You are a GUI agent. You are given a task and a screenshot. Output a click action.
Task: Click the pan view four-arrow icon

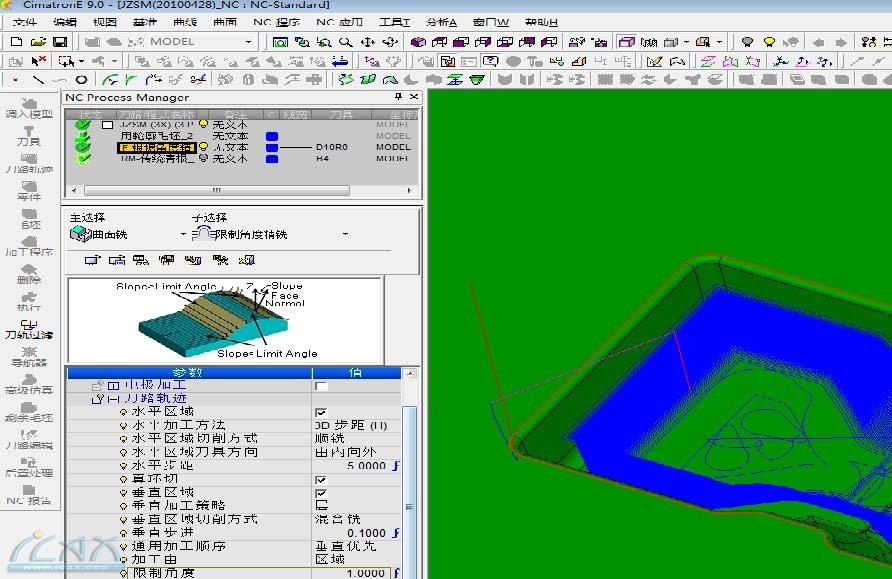tap(367, 42)
